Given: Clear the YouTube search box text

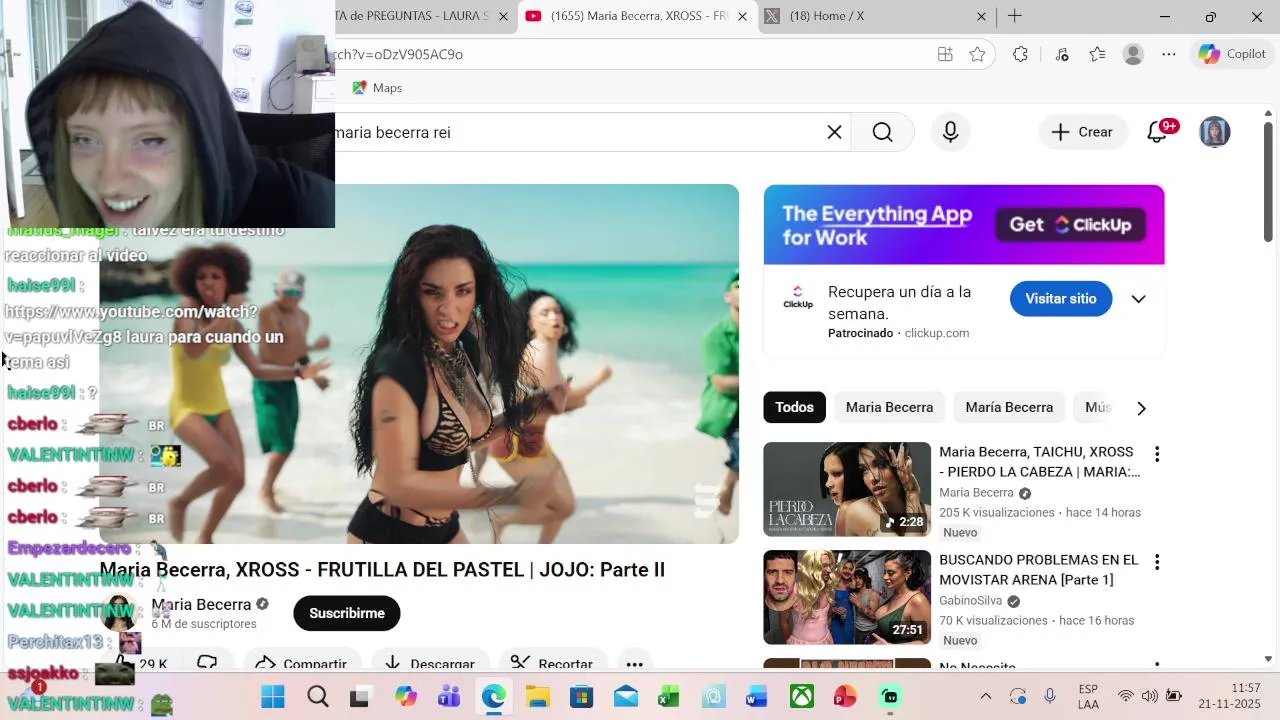Looking at the screenshot, I should 834,132.
